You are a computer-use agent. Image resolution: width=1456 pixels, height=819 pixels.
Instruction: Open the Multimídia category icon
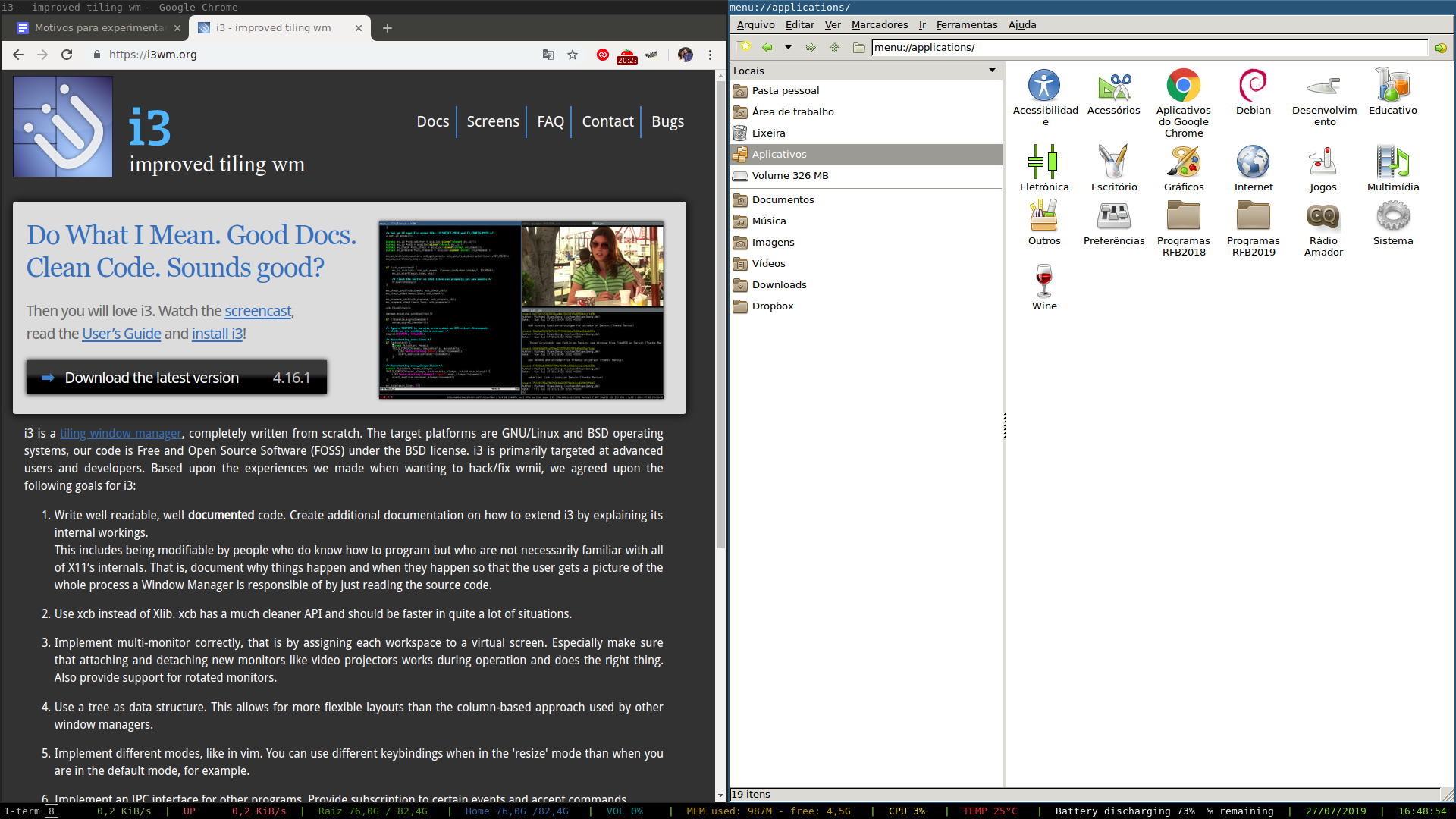[x=1393, y=162]
